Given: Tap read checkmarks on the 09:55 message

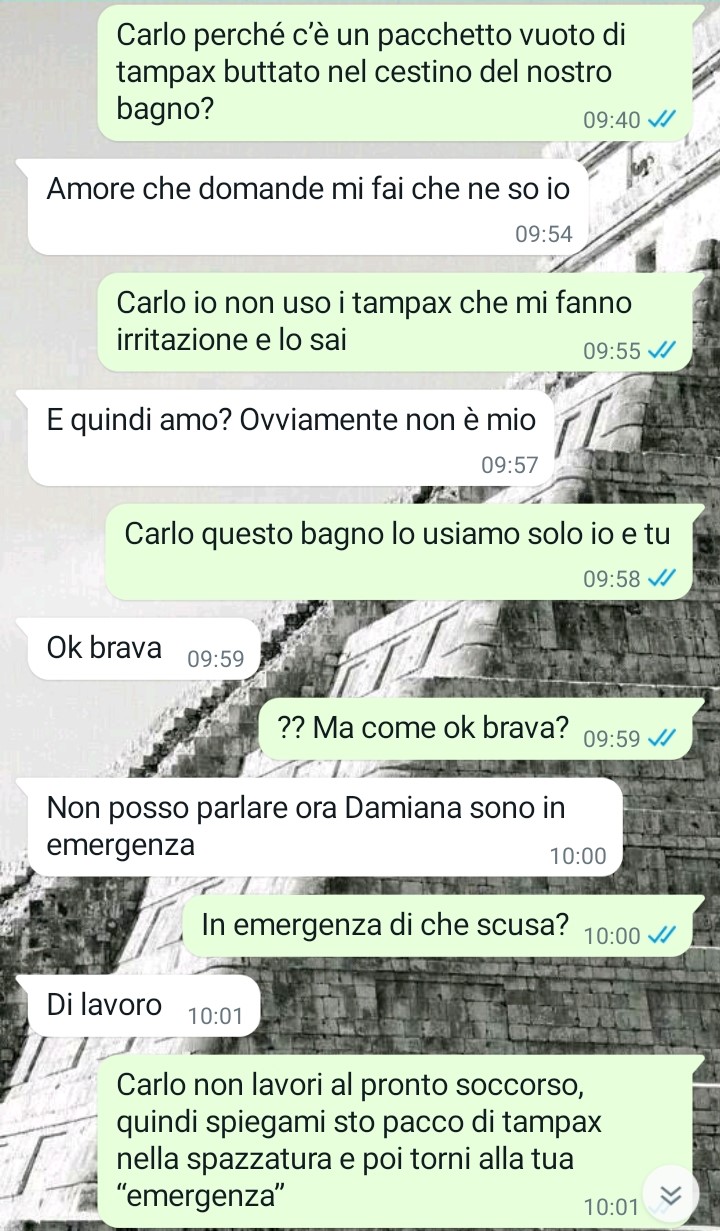Looking at the screenshot, I should (662, 351).
